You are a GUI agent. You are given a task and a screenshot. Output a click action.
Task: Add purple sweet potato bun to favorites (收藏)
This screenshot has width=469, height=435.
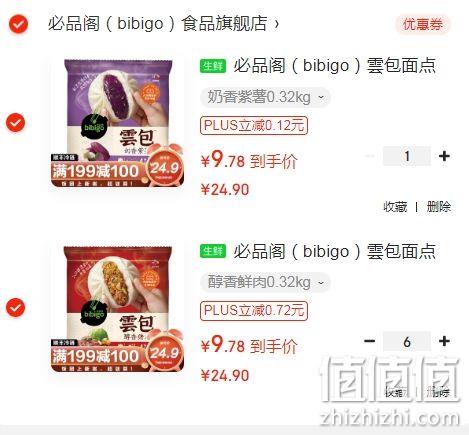coord(395,207)
